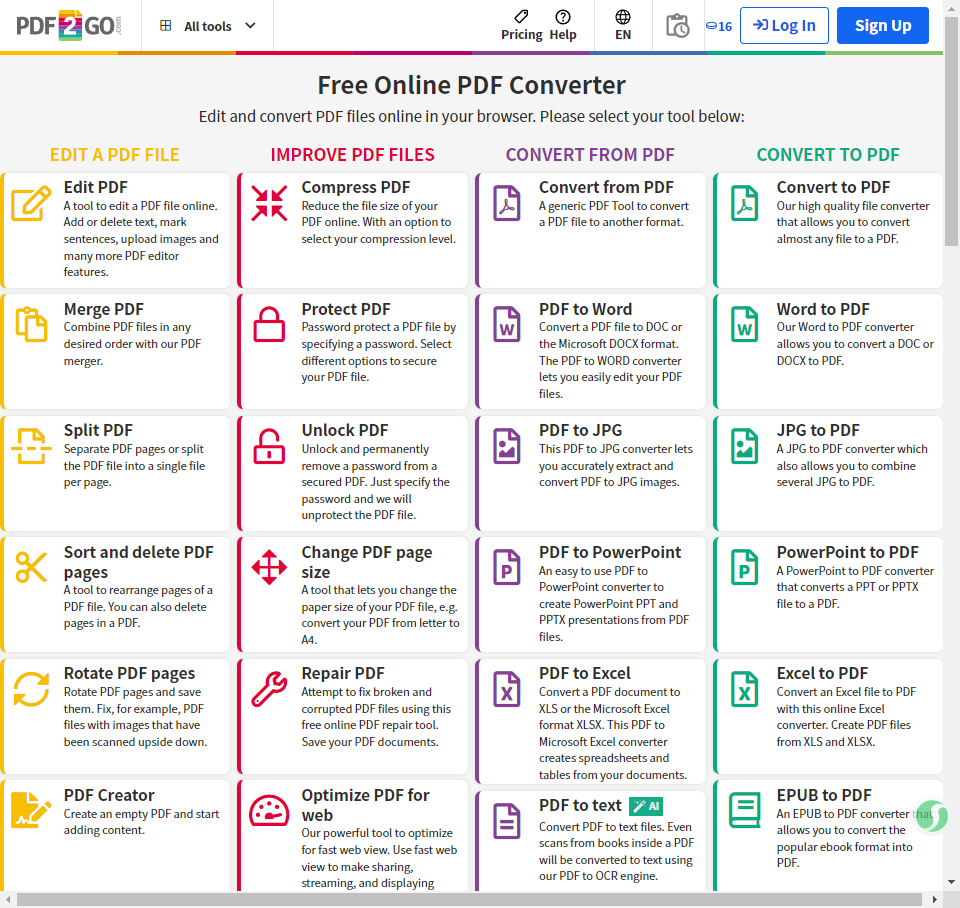Open the Help menu item
Viewport: 960px width, 908px height.
pos(563,26)
